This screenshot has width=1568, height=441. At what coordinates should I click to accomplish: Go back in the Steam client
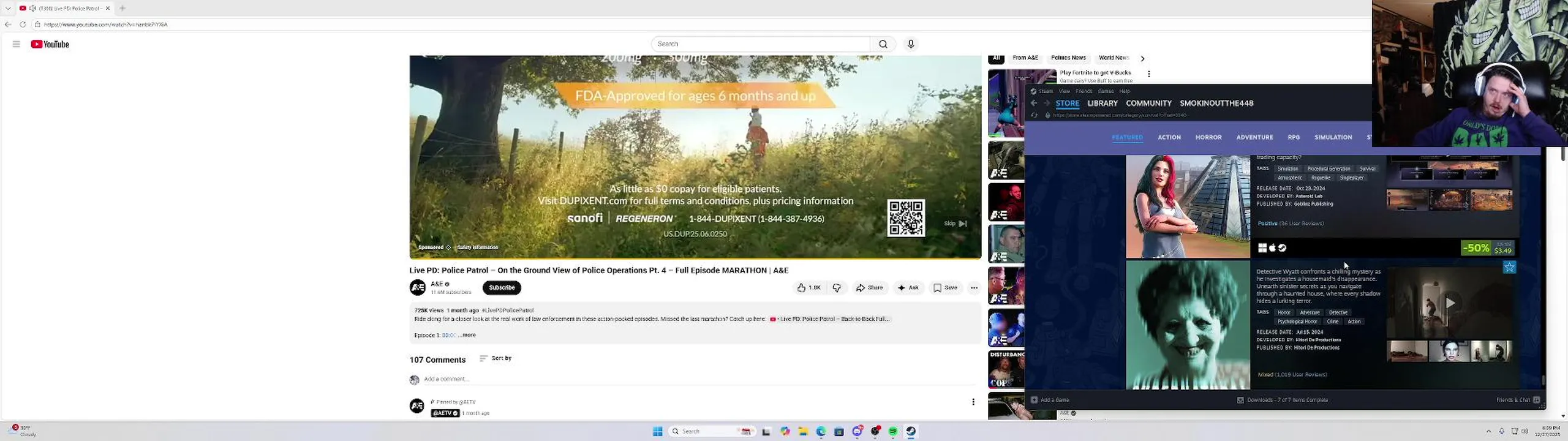[1034, 104]
